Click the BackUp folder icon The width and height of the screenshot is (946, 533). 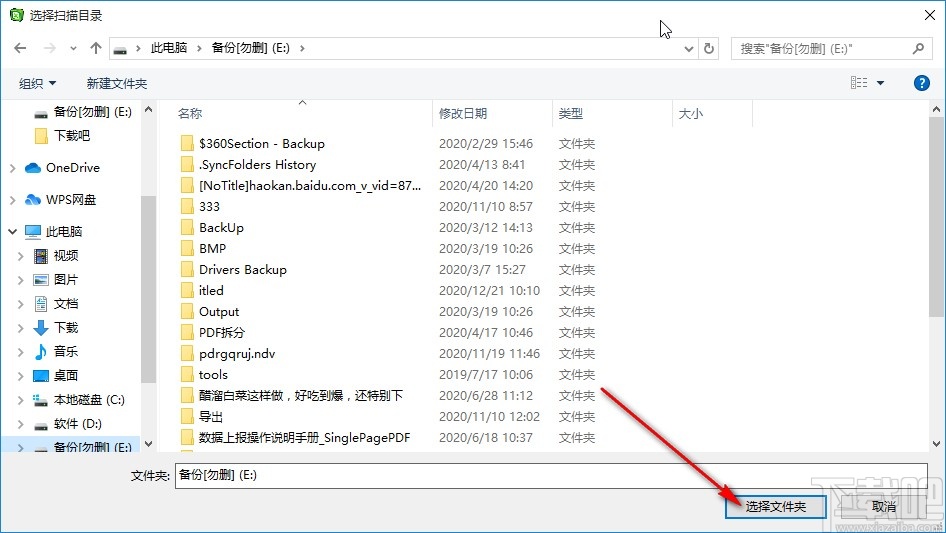(x=188, y=228)
